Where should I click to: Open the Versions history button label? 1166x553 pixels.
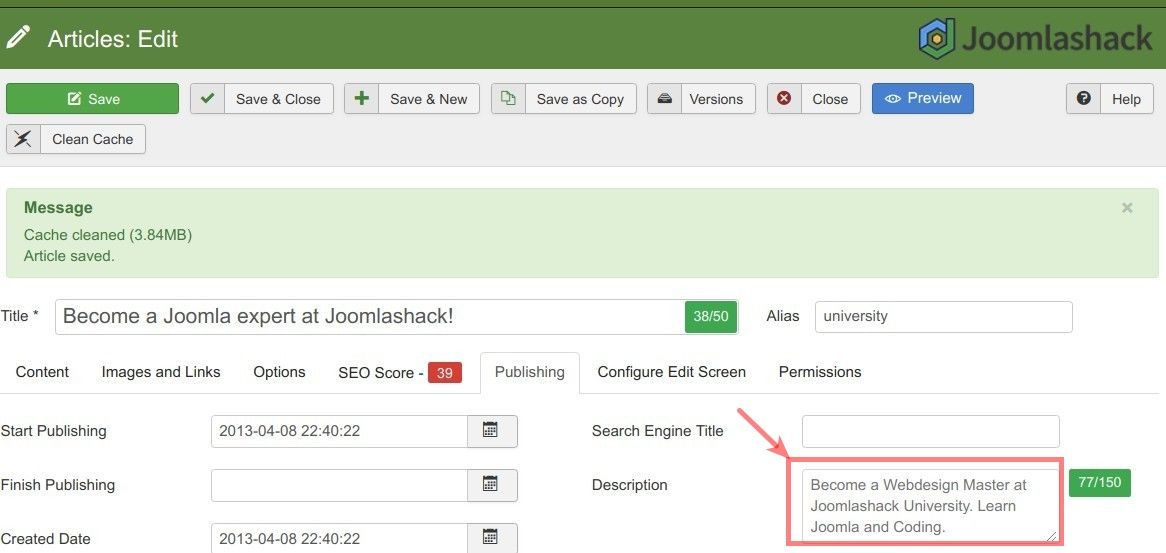click(x=716, y=99)
